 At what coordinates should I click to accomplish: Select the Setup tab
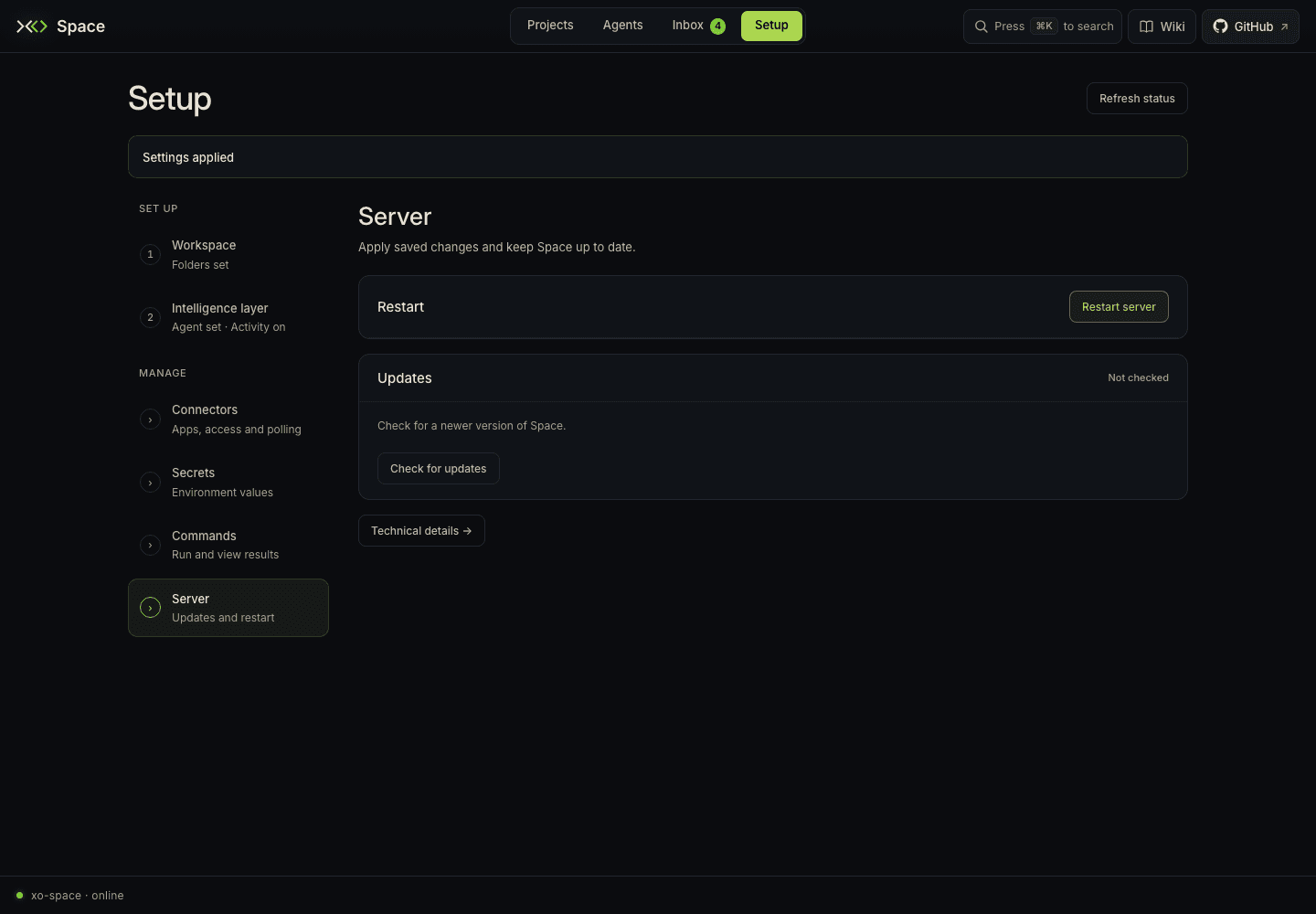[771, 26]
